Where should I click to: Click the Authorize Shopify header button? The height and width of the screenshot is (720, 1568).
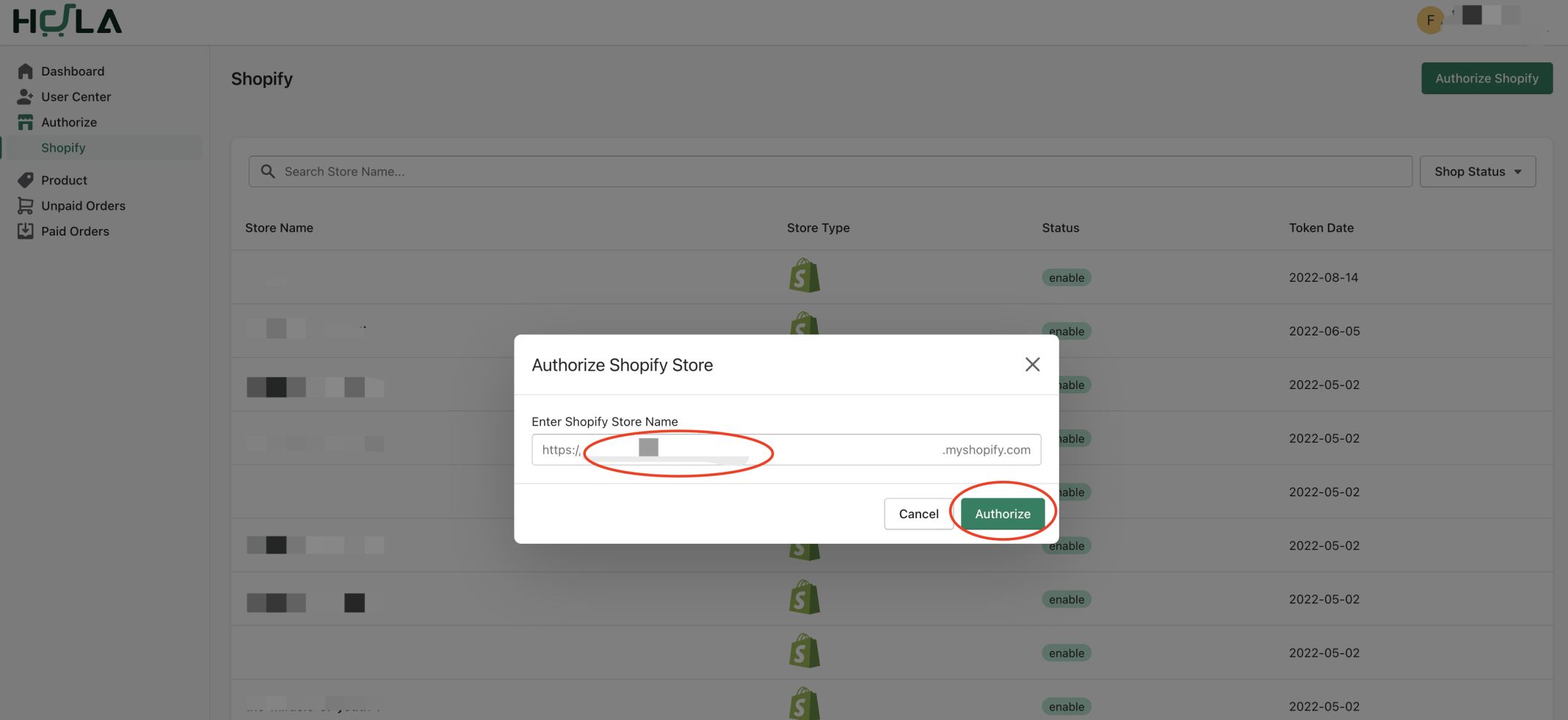[1487, 79]
